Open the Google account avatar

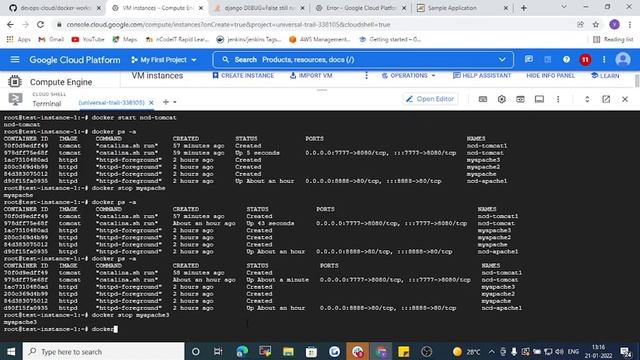tap(622, 60)
